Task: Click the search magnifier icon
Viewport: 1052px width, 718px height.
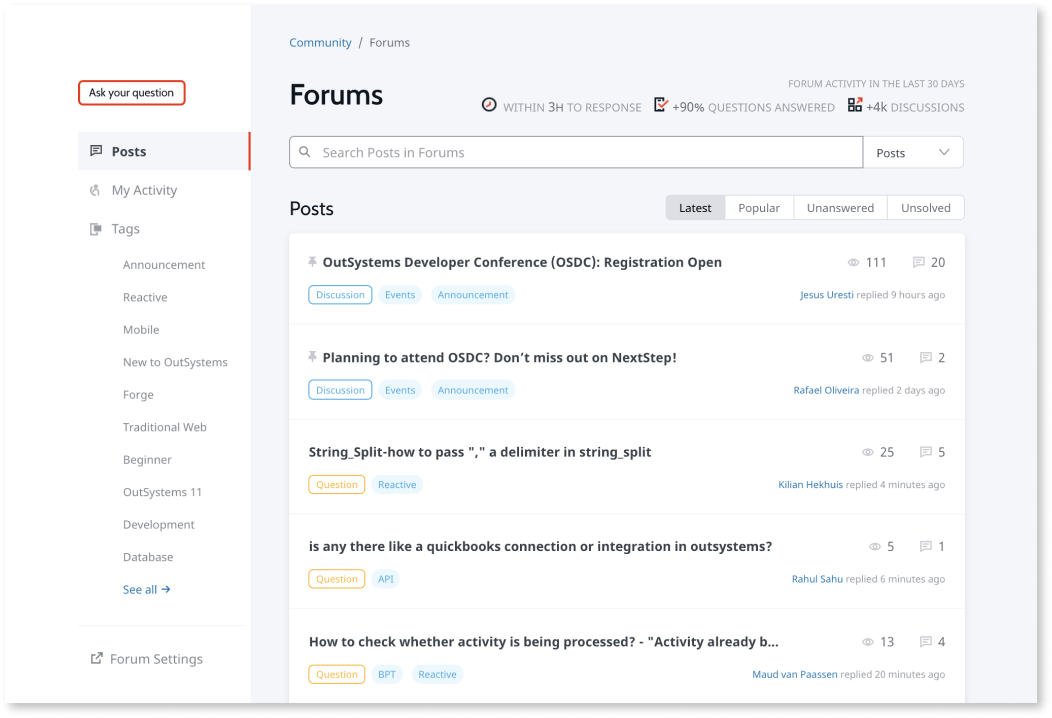Action: (305, 153)
